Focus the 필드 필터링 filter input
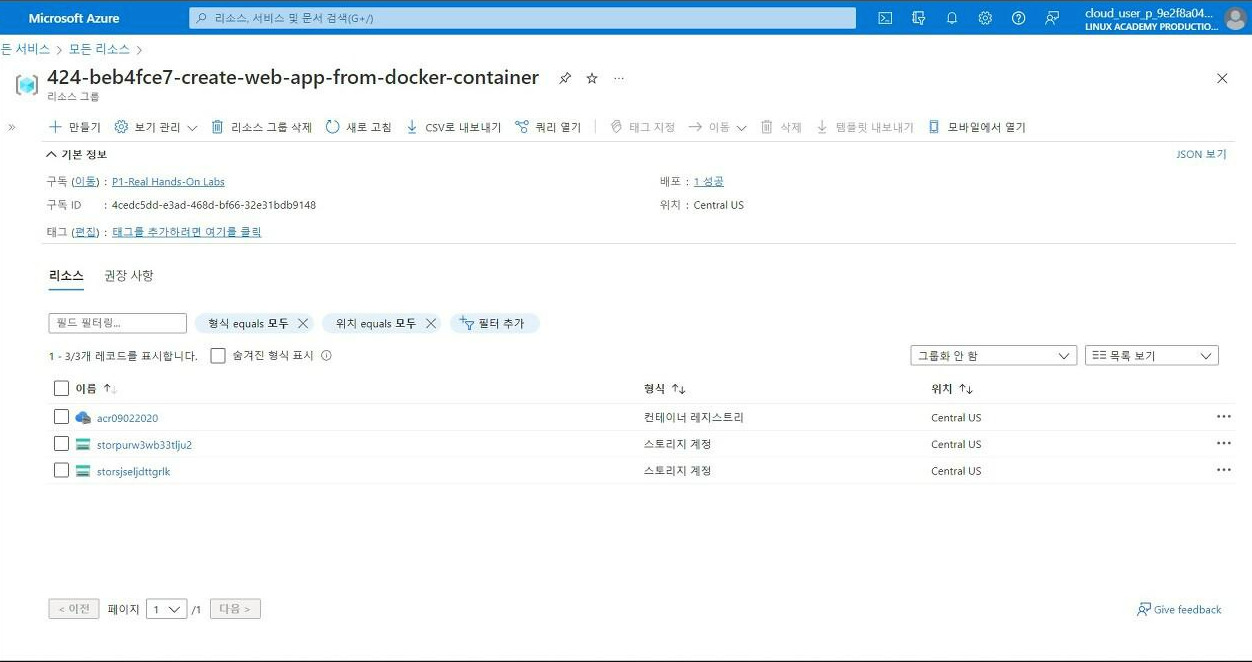This screenshot has width=1252, height=662. coord(117,323)
